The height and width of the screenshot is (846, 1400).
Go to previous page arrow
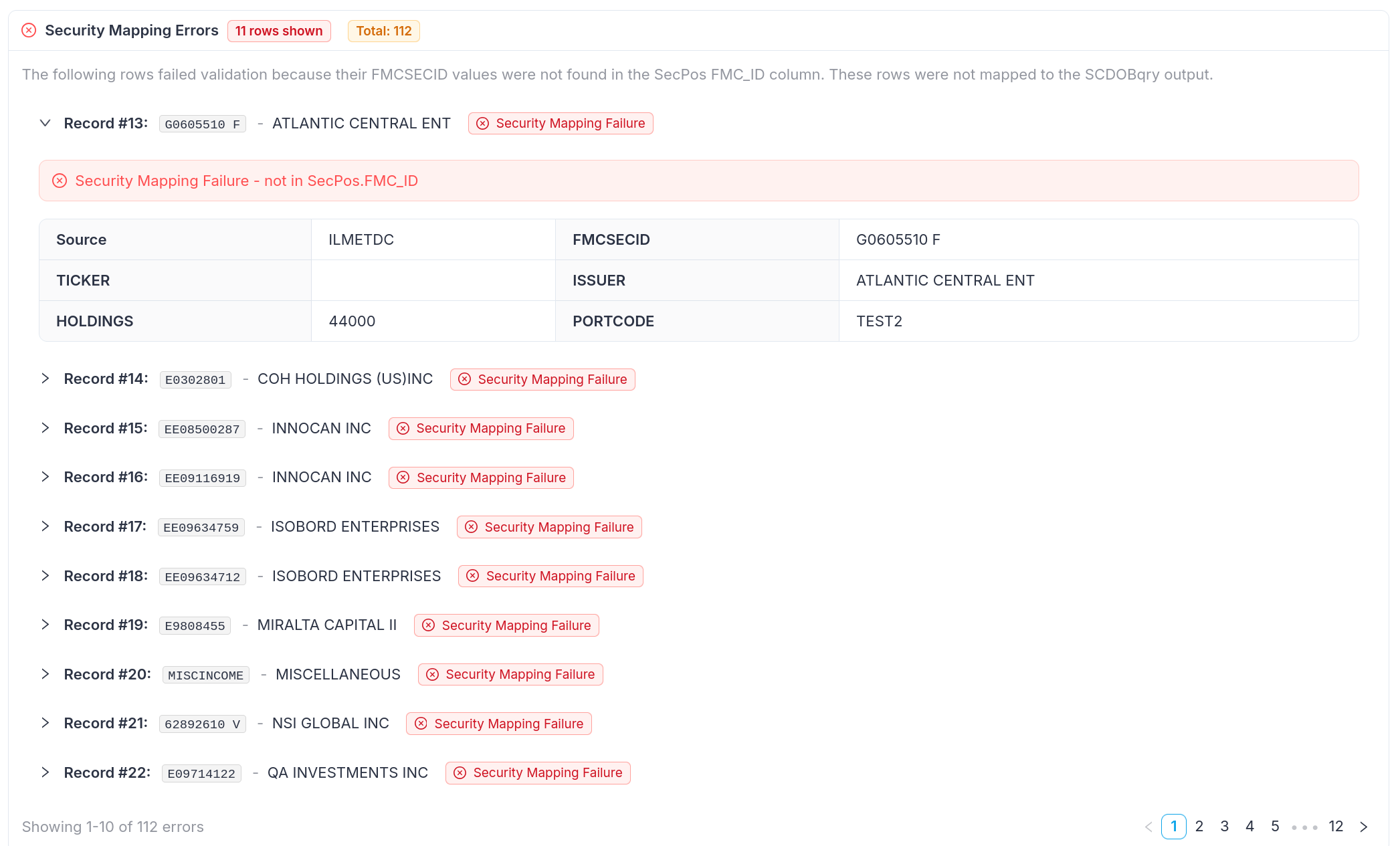pyautogui.click(x=1148, y=827)
